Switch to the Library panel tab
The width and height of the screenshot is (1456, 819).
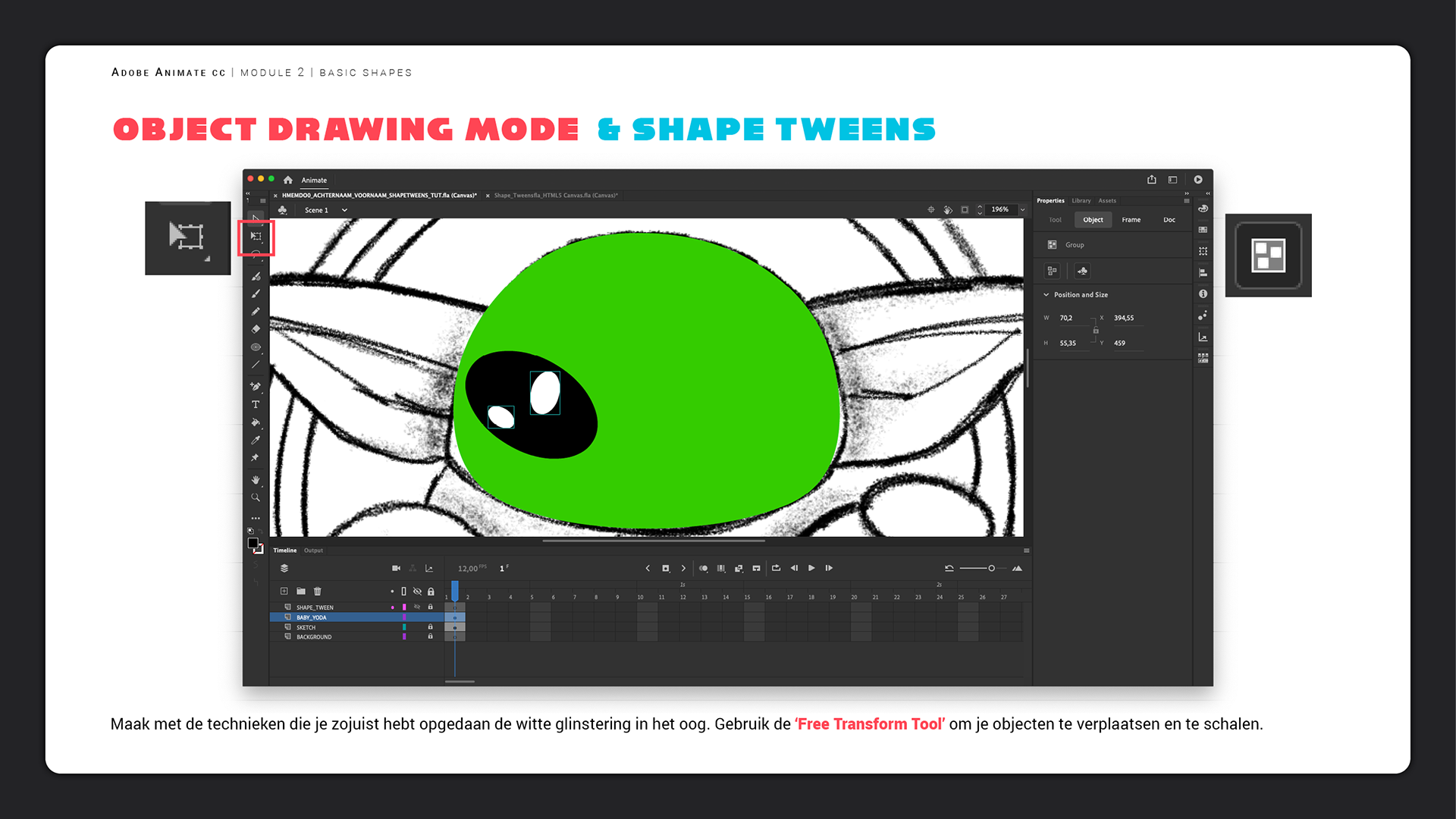[1081, 201]
